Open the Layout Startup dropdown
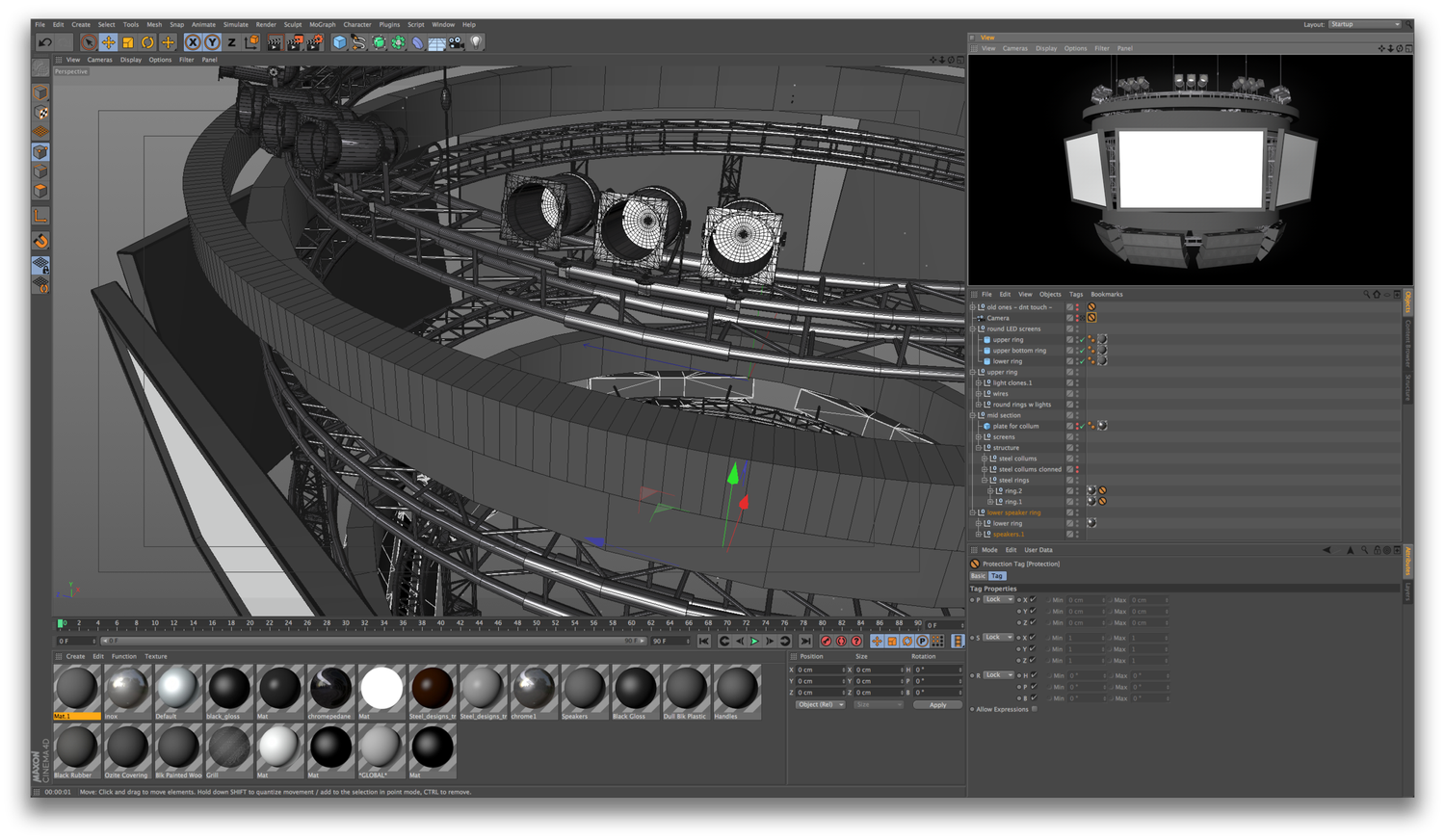Viewport: 1445px width, 840px height. 1365,24
